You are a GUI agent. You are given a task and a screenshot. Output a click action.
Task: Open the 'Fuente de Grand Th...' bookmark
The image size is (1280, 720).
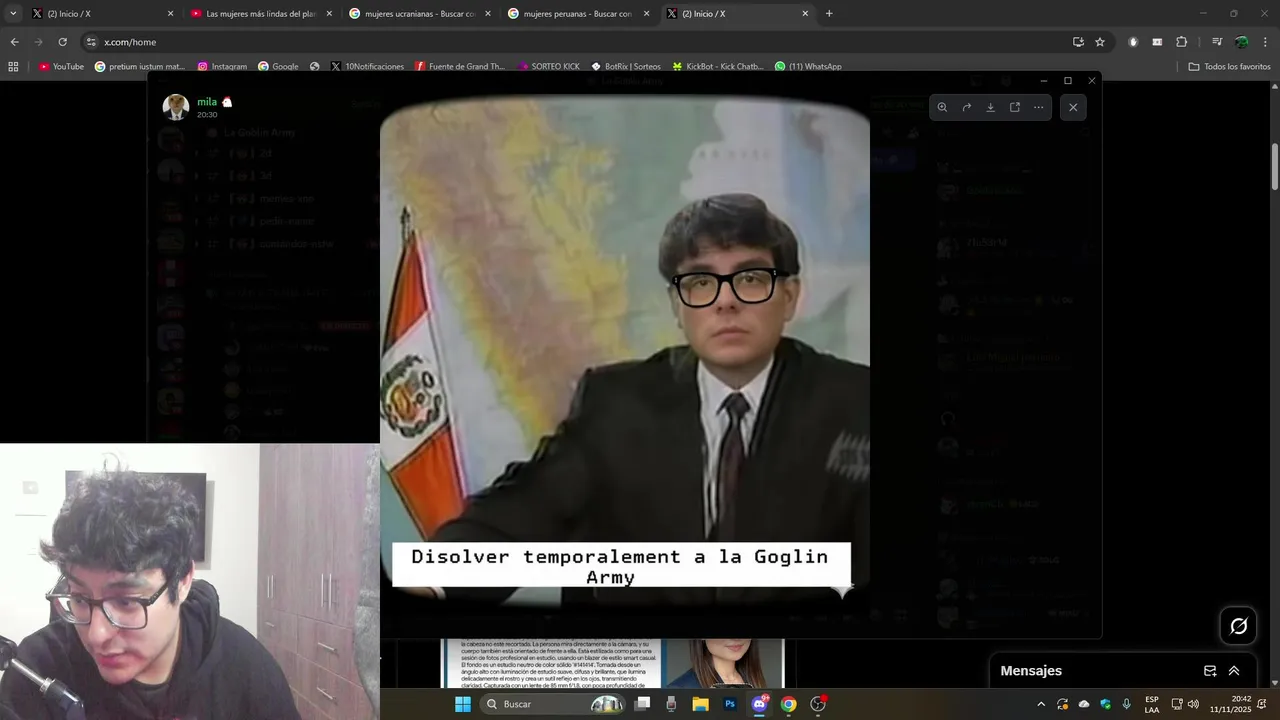(460, 66)
